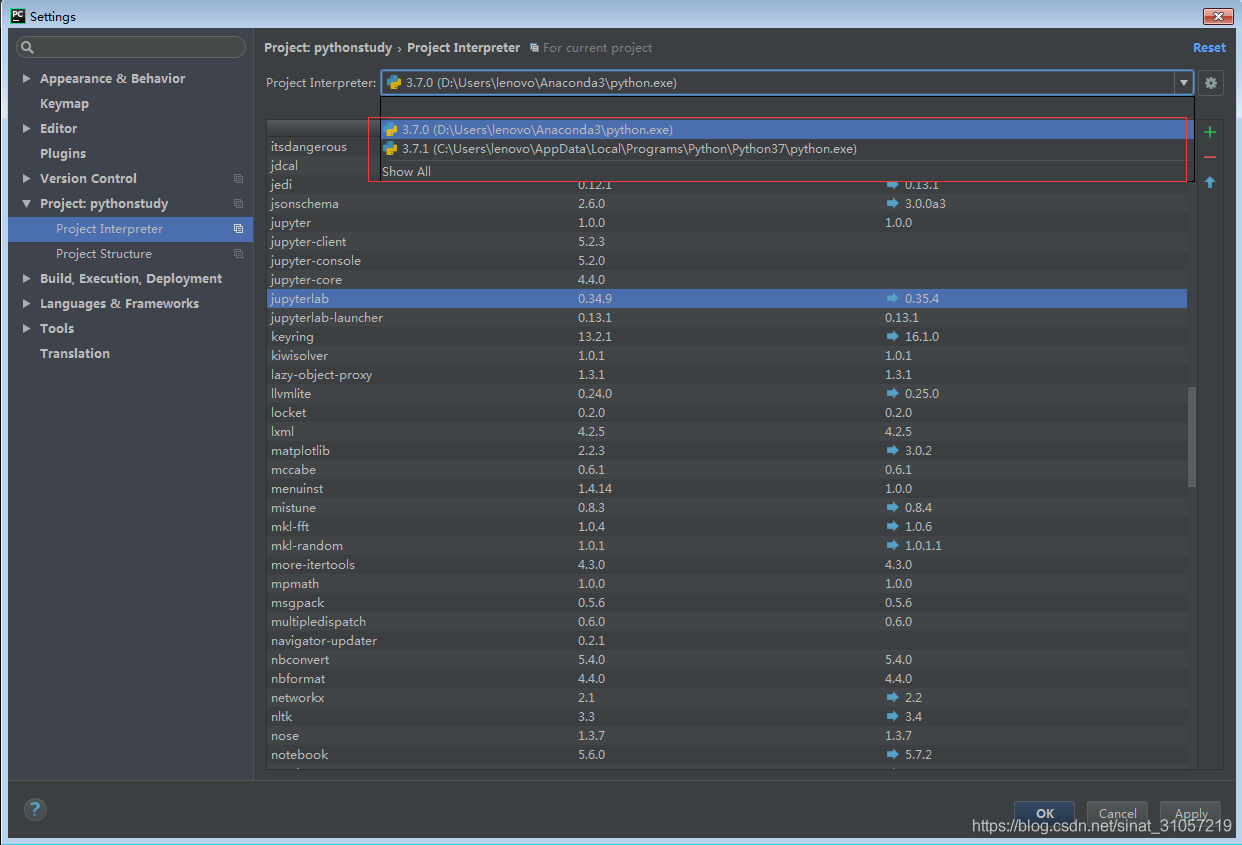Select the llvmlite package row
The width and height of the screenshot is (1242, 845).
pos(727,394)
